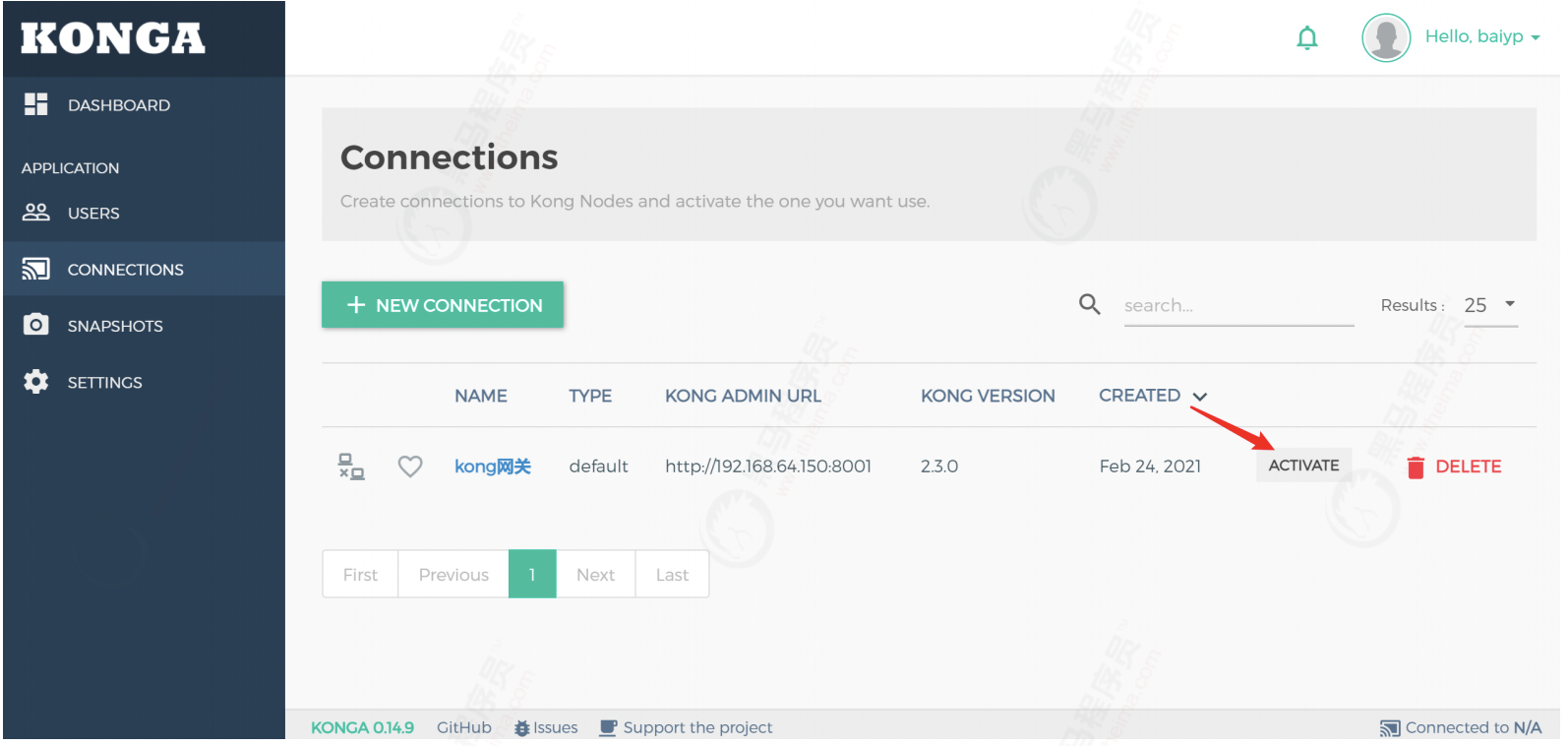Click the ACTIVATE button
Viewport: 1568px width, 746px height.
pyautogui.click(x=1303, y=466)
